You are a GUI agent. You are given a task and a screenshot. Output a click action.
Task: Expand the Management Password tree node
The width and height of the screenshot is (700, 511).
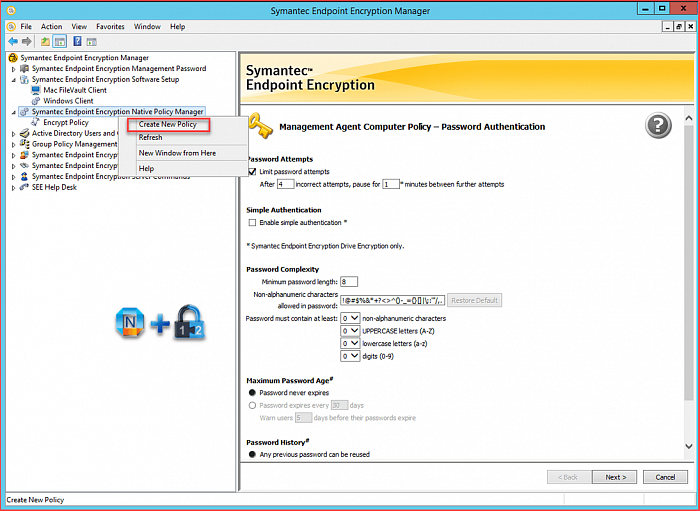point(14,69)
